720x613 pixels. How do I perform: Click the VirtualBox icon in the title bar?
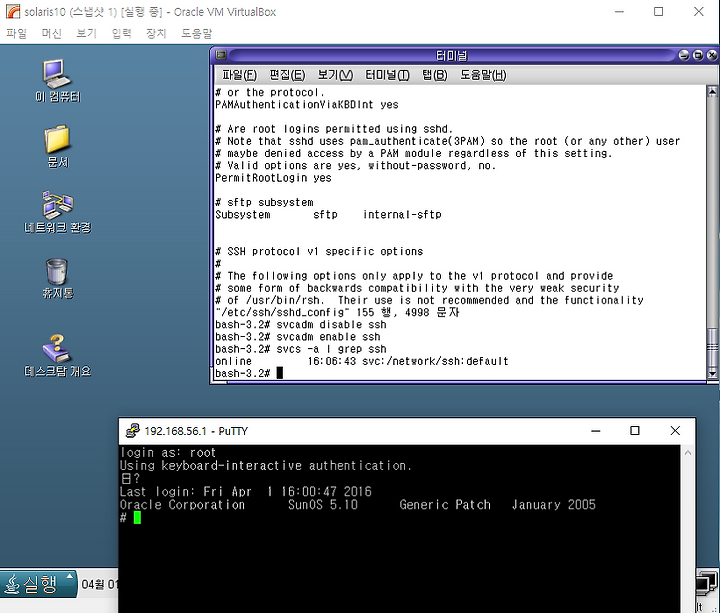coord(13,11)
